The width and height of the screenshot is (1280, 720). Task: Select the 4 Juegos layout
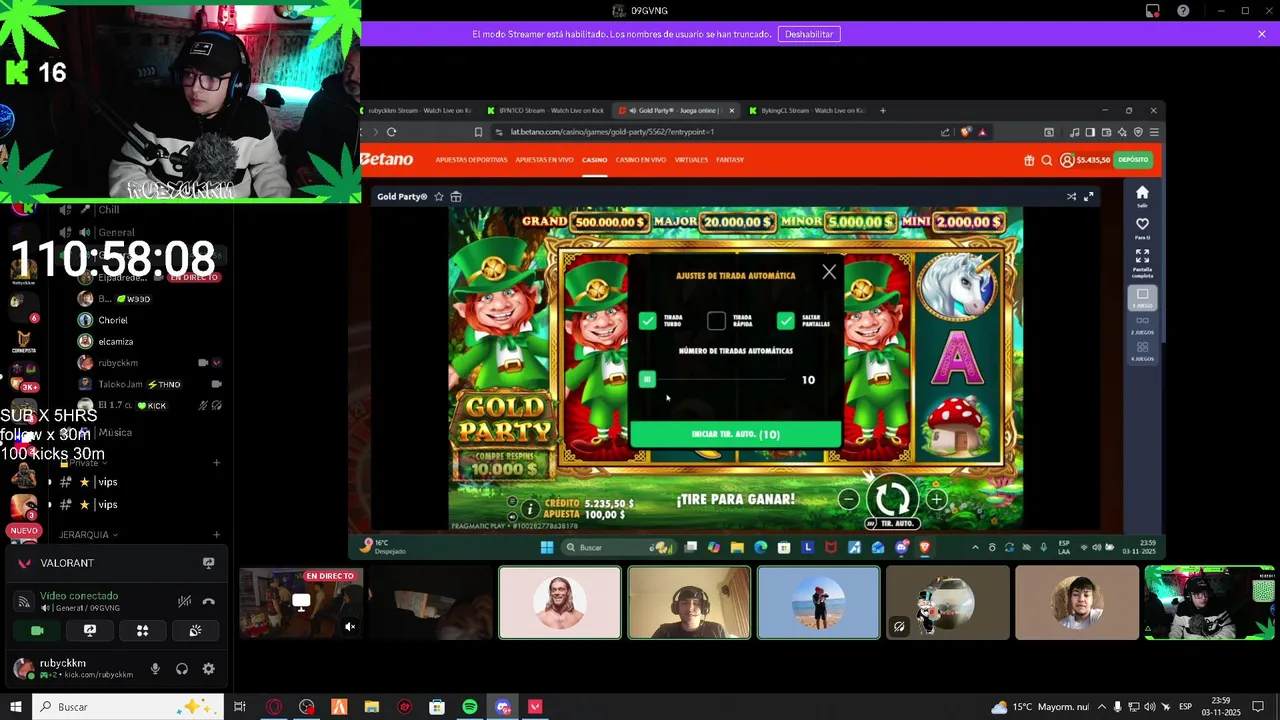(1142, 351)
